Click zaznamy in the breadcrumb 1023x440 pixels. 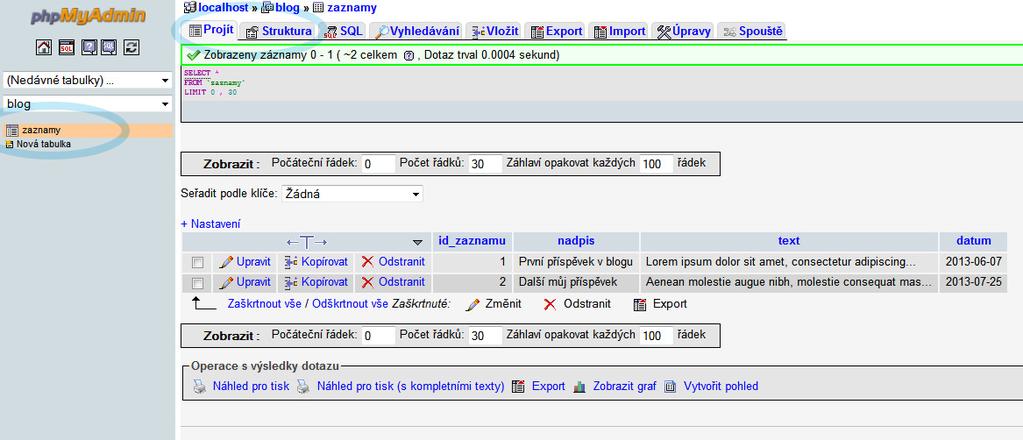point(351,8)
